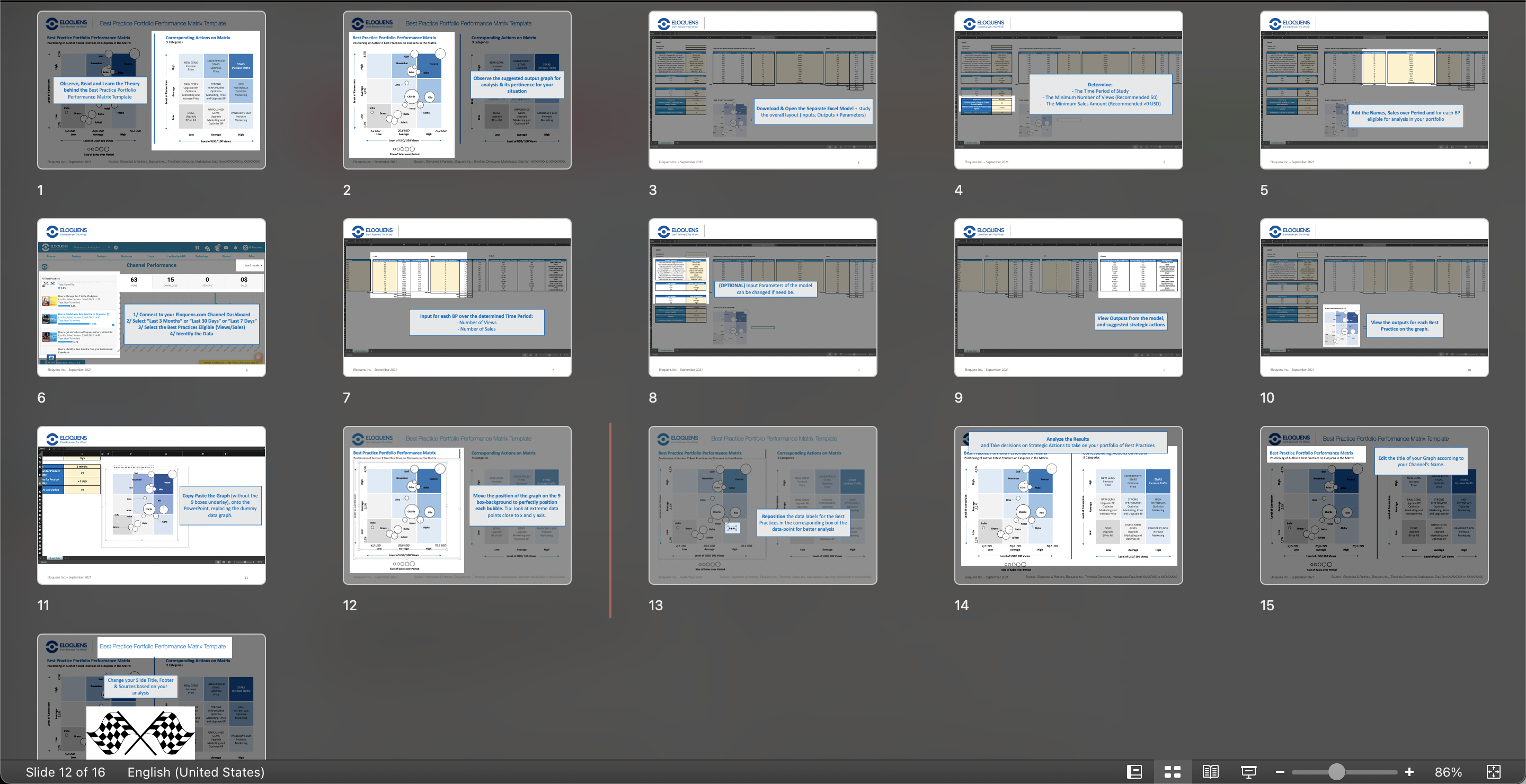Zoom in with the plus button
Image resolution: width=1526 pixels, height=784 pixels.
tap(1409, 772)
